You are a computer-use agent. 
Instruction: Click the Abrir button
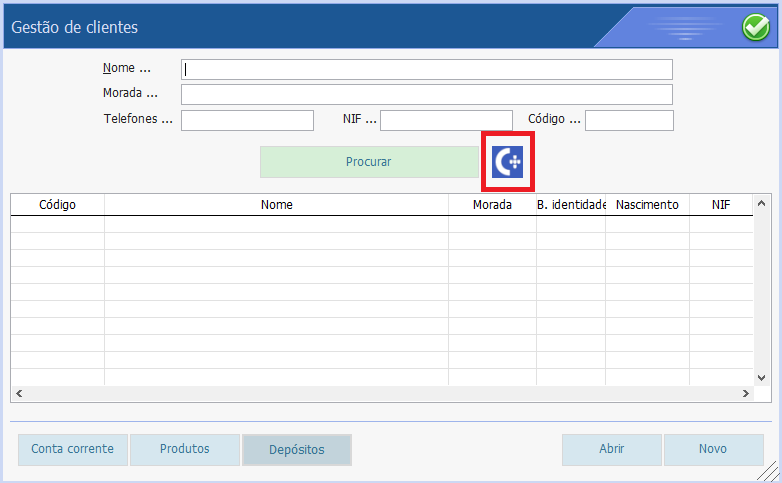click(611, 450)
